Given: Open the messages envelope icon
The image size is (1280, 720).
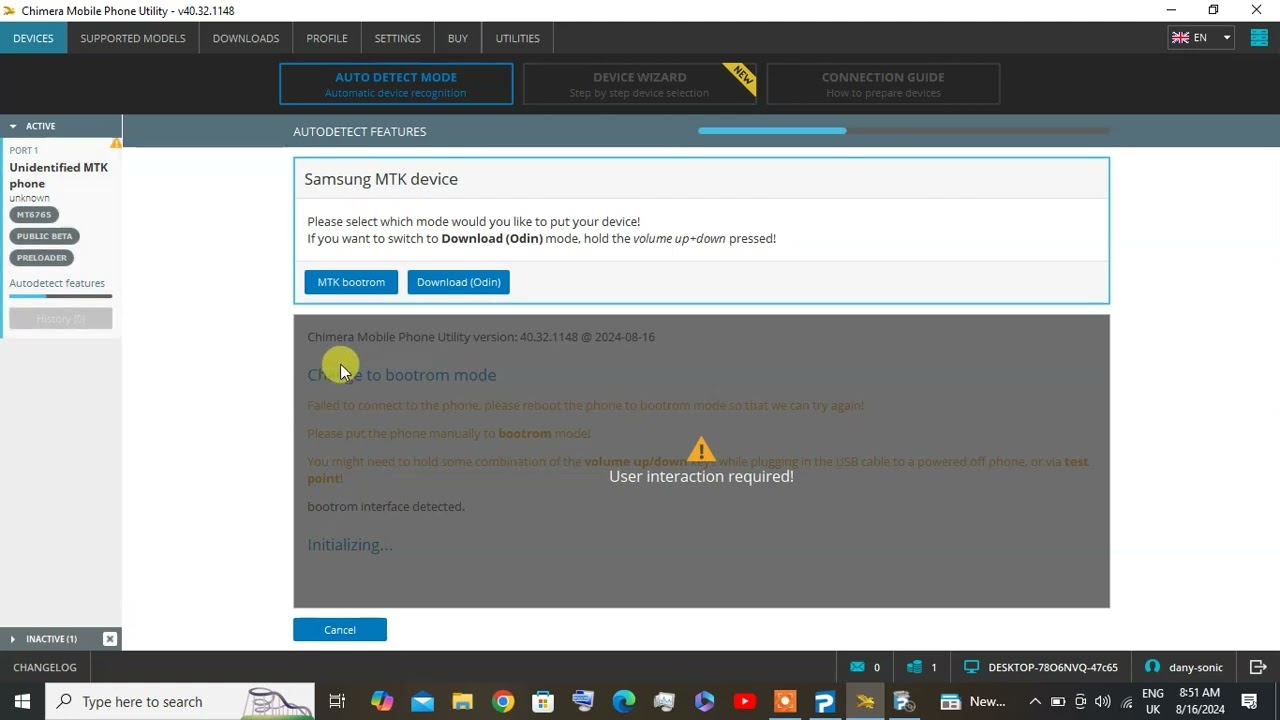Looking at the screenshot, I should click(858, 667).
